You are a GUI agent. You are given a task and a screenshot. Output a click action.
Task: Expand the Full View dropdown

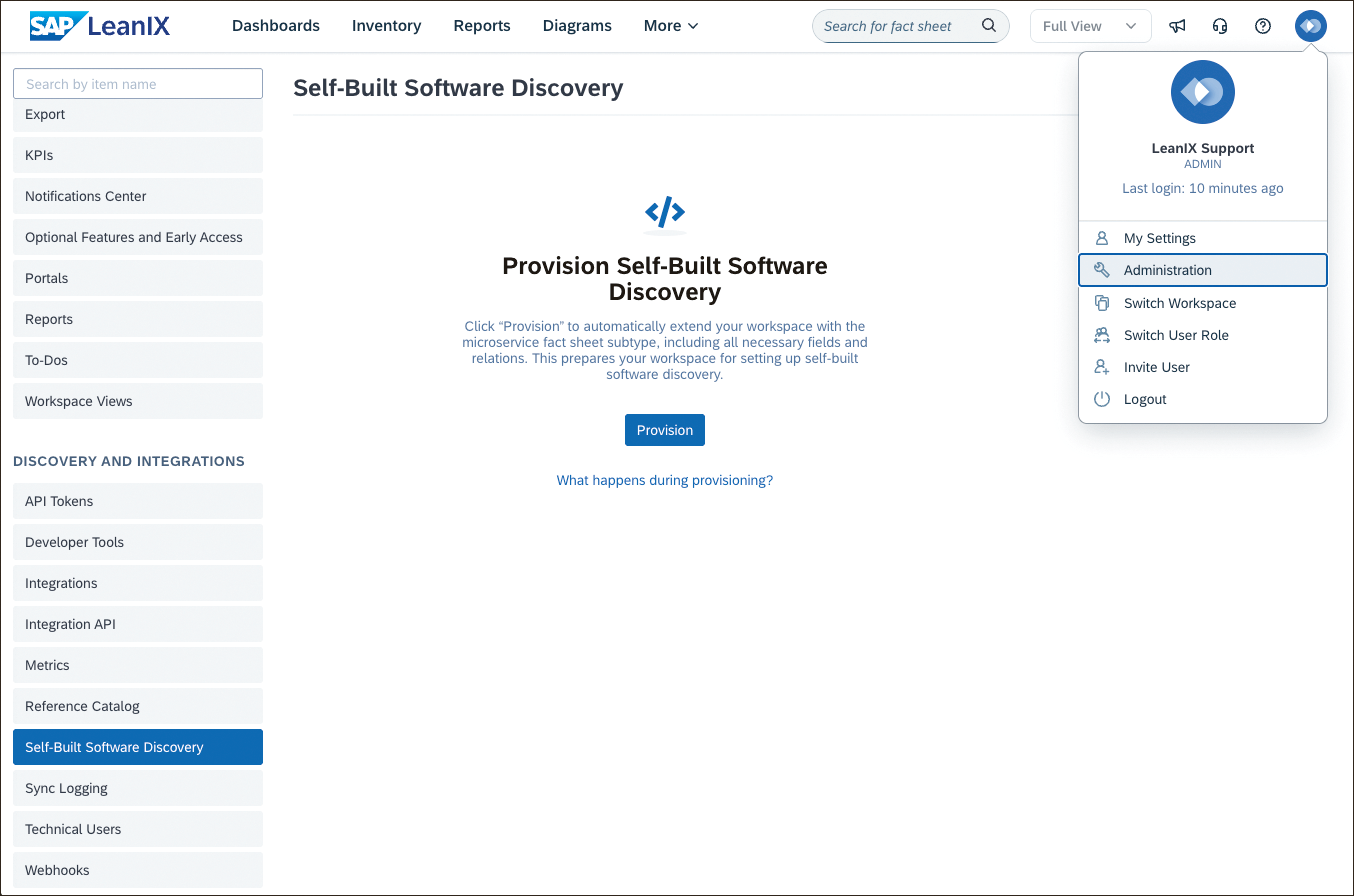(x=1090, y=26)
